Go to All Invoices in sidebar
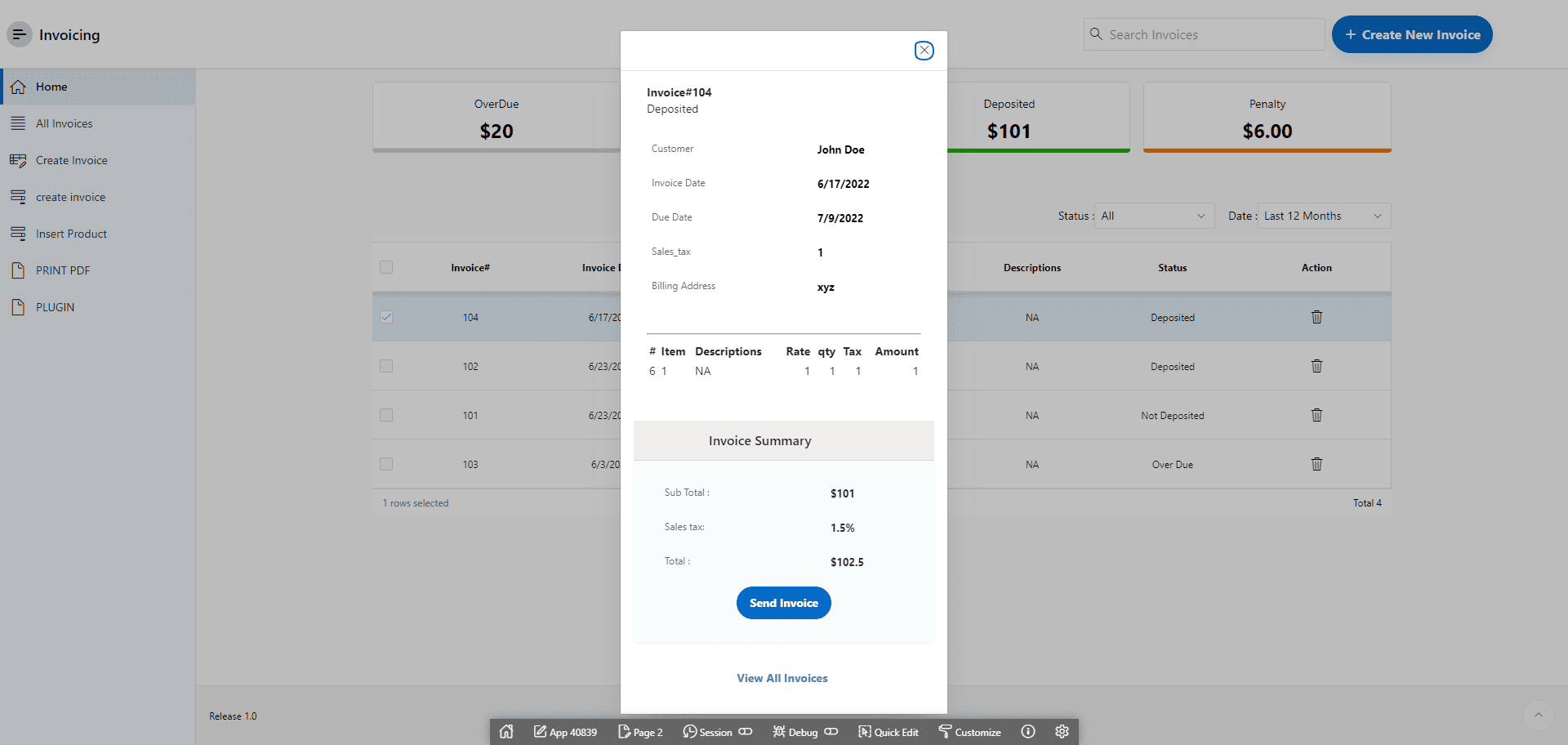 [64, 123]
